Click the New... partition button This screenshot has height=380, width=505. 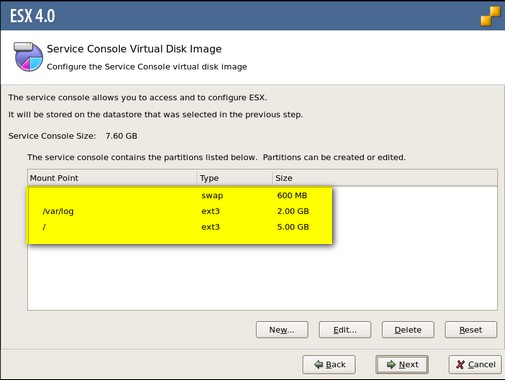click(282, 330)
